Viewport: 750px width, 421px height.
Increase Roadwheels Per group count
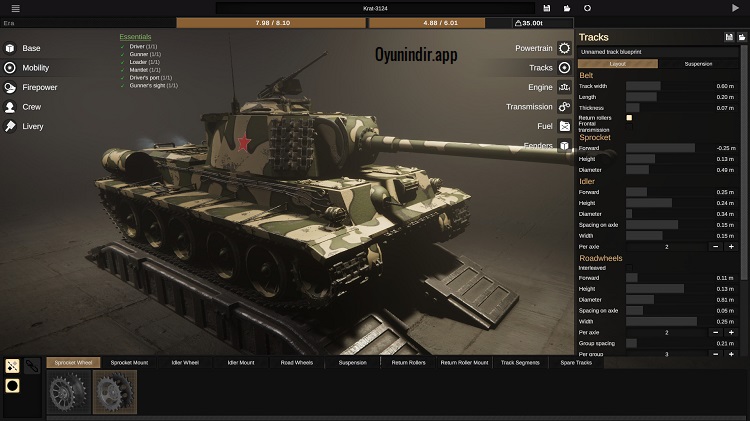pos(731,354)
